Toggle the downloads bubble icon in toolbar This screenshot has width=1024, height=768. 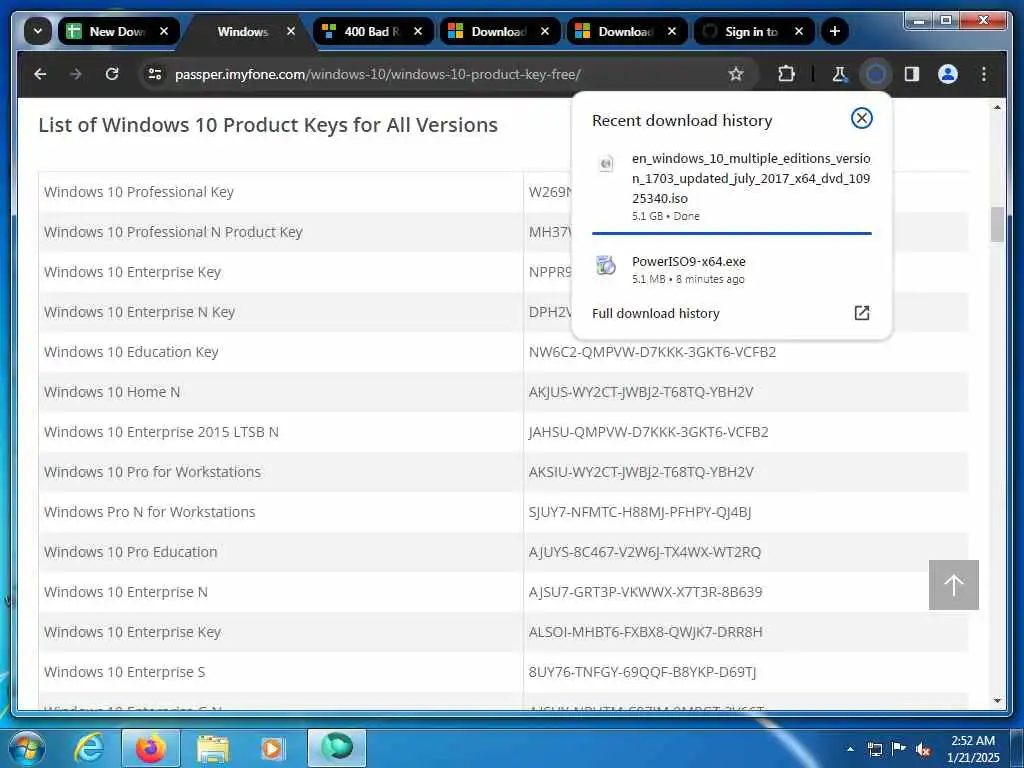pyautogui.click(x=876, y=74)
